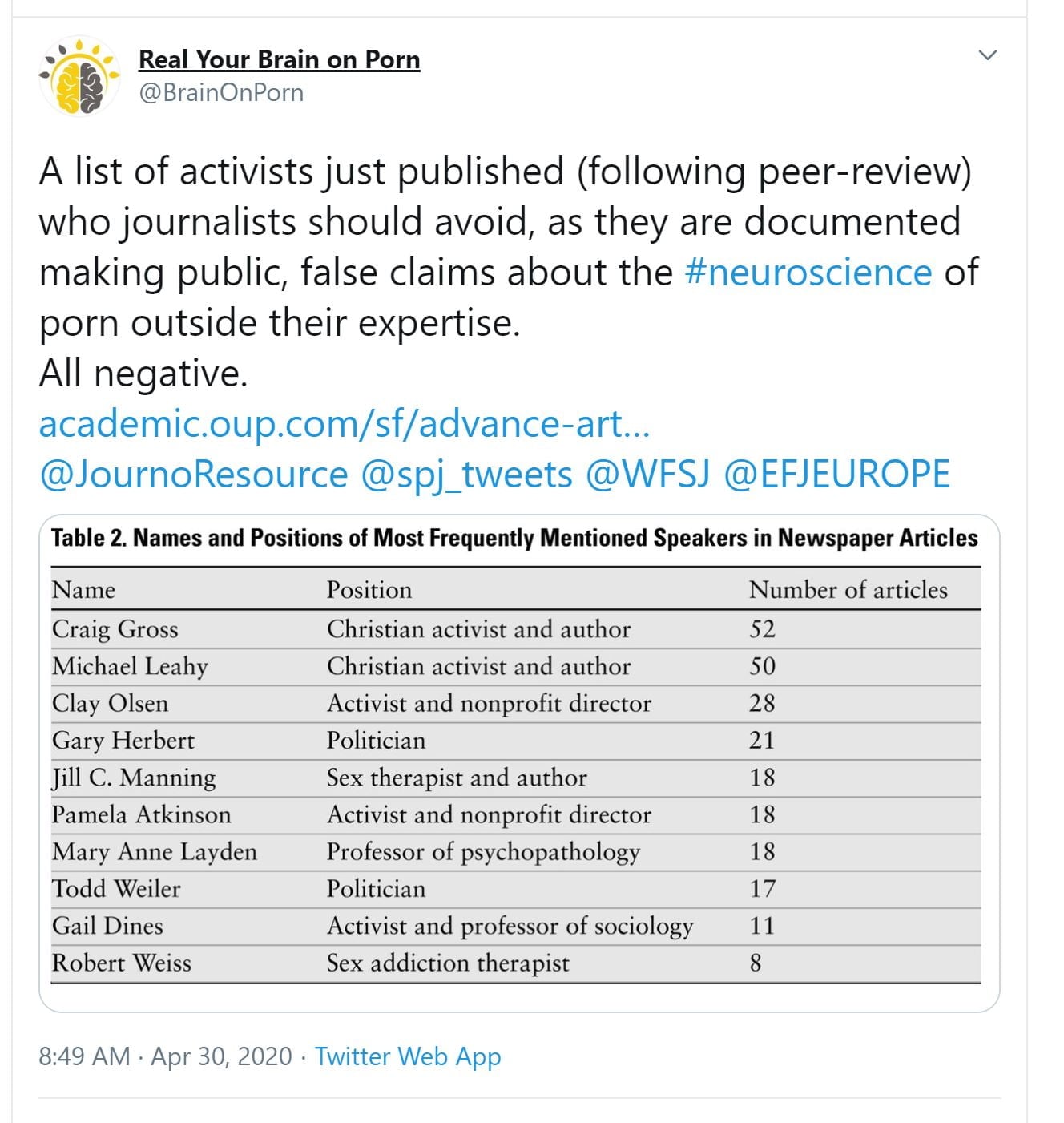Click the brain logo profile avatar
This screenshot has width=1064, height=1123.
click(79, 76)
